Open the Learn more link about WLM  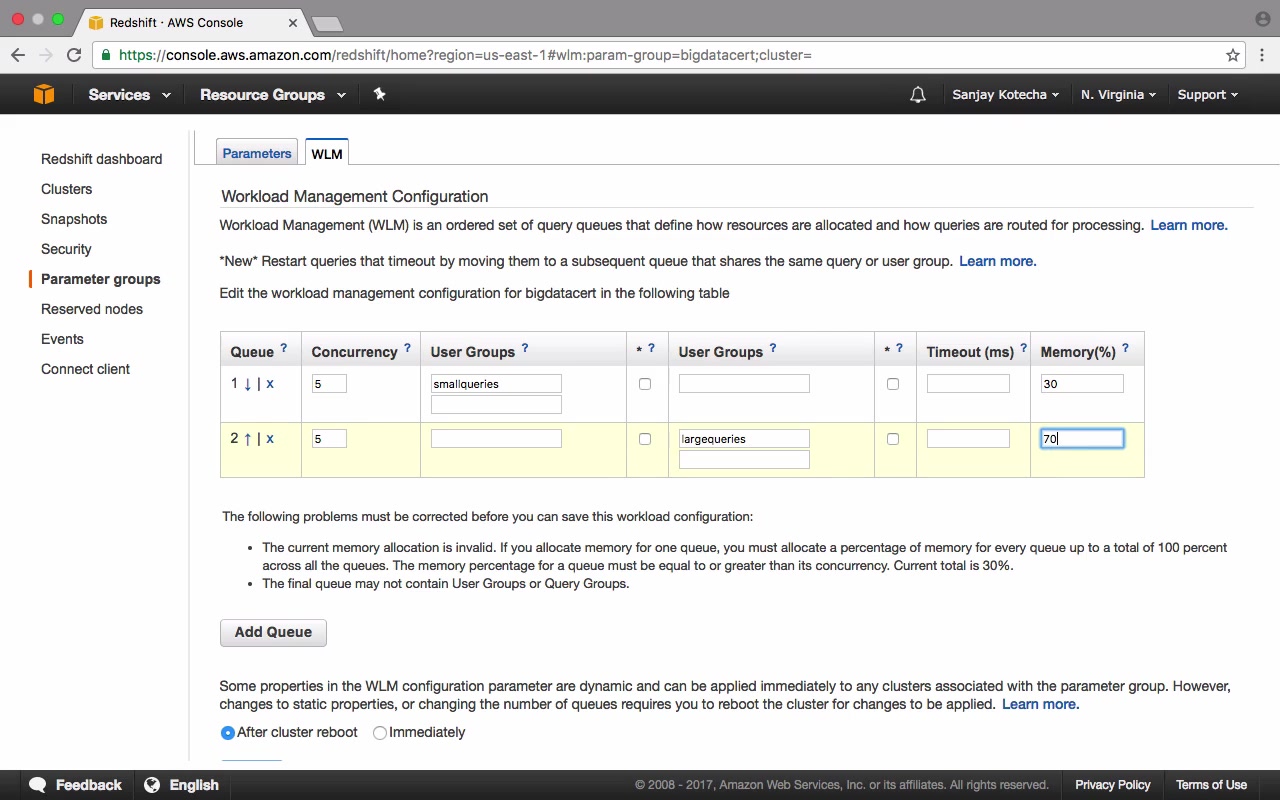coord(1188,225)
